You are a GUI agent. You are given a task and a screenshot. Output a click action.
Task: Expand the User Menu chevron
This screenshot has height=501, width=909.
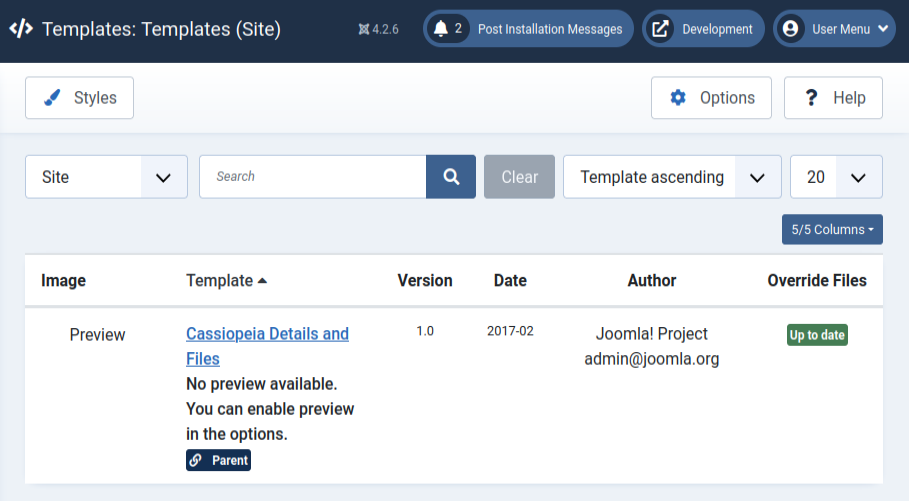(883, 29)
